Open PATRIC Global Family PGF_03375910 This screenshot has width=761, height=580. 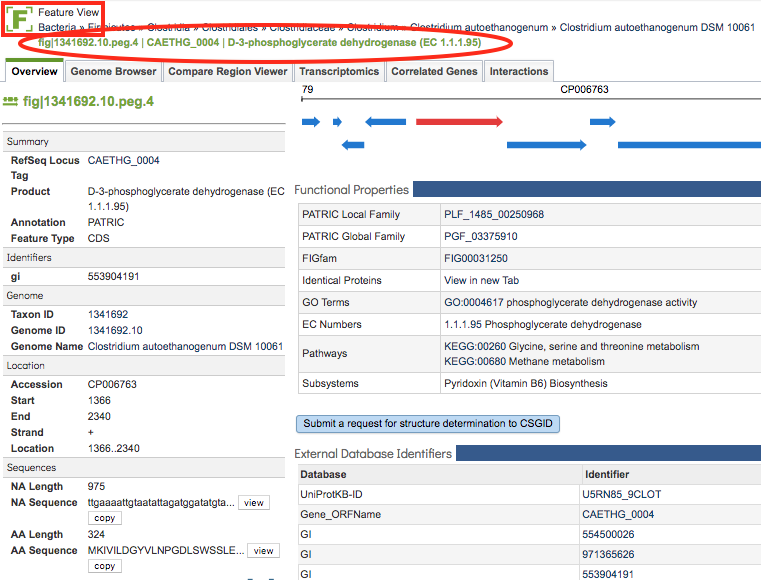[480, 236]
